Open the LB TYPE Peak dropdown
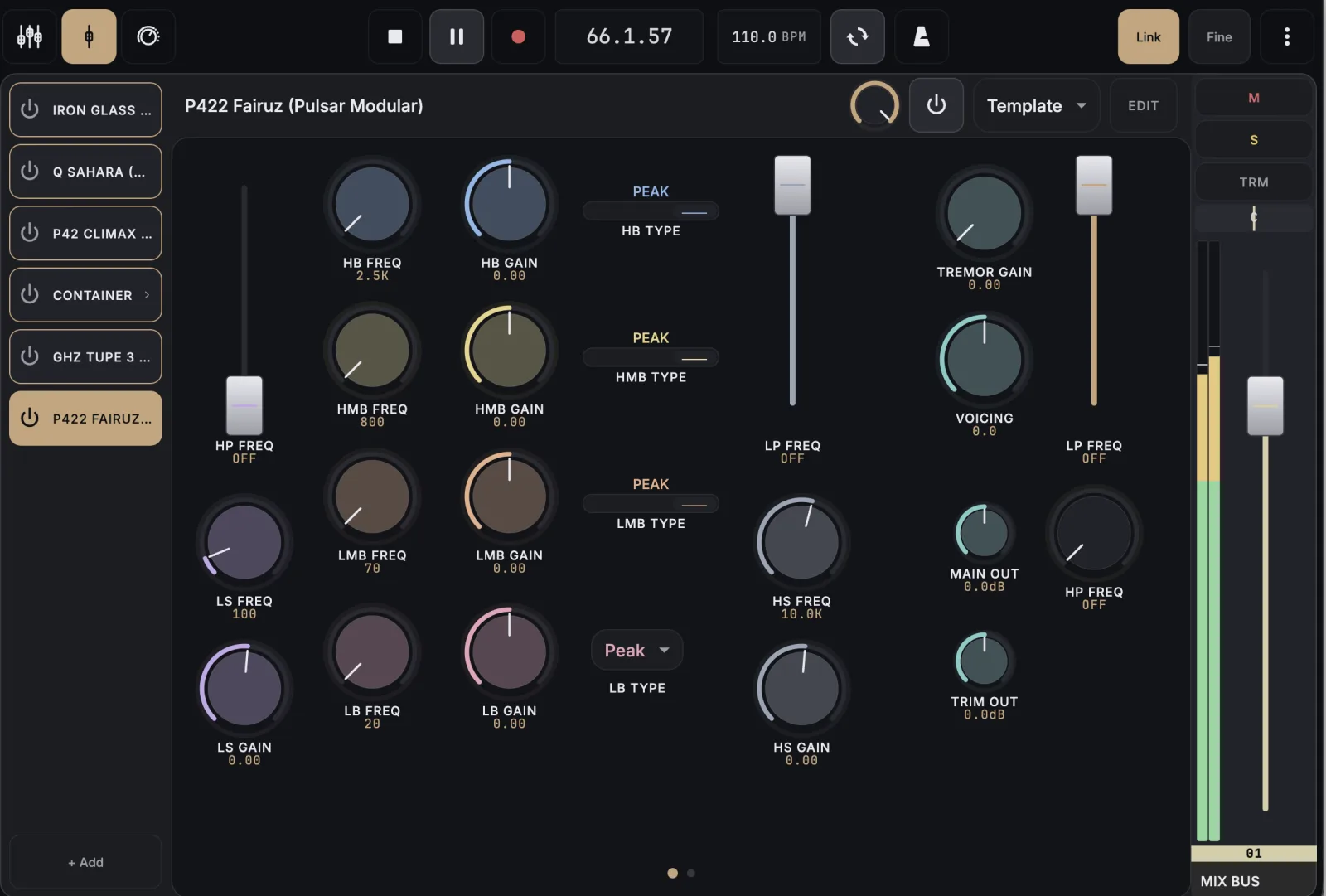 [636, 651]
